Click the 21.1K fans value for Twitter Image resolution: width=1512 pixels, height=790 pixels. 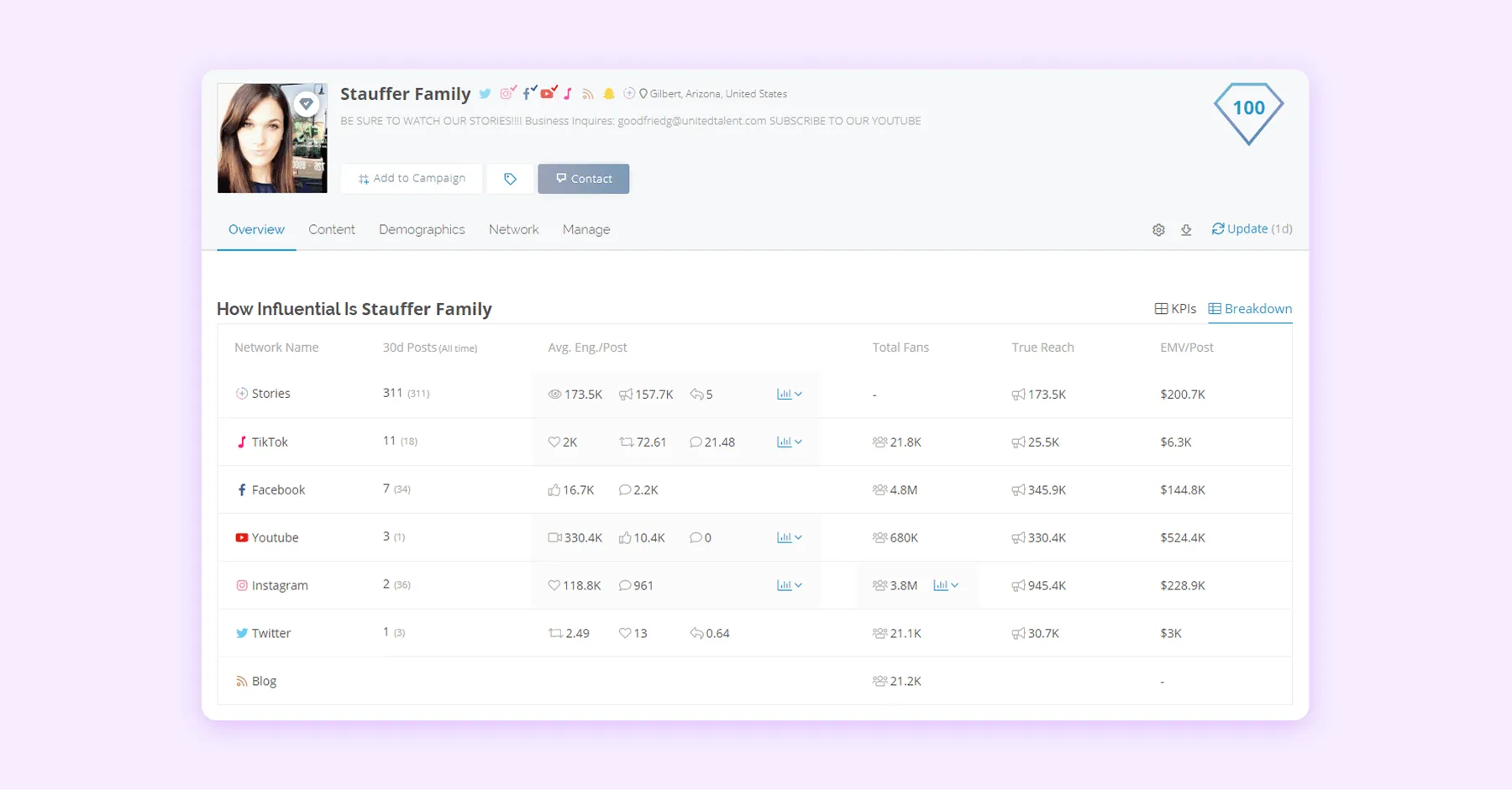click(x=906, y=634)
